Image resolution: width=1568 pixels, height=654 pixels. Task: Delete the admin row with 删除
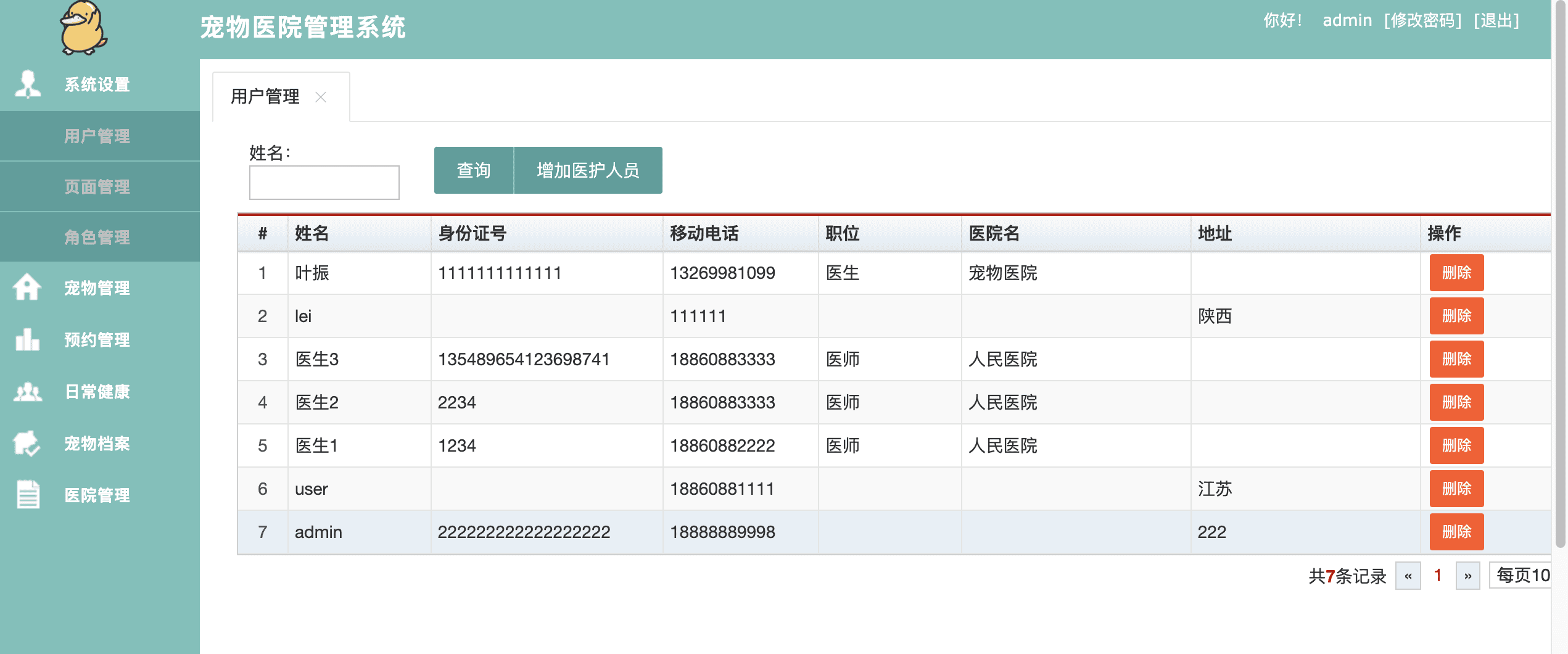pos(1456,532)
